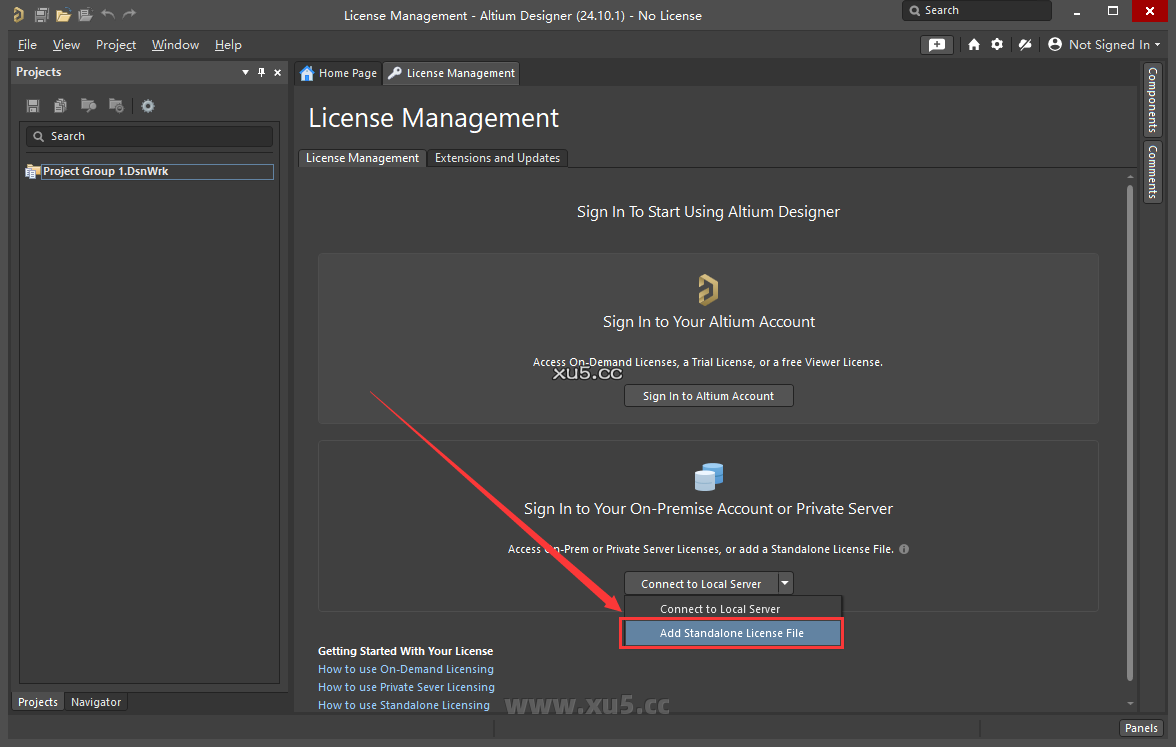Click the info icon beside Standalone License text
Image resolution: width=1176 pixels, height=747 pixels.
click(904, 549)
